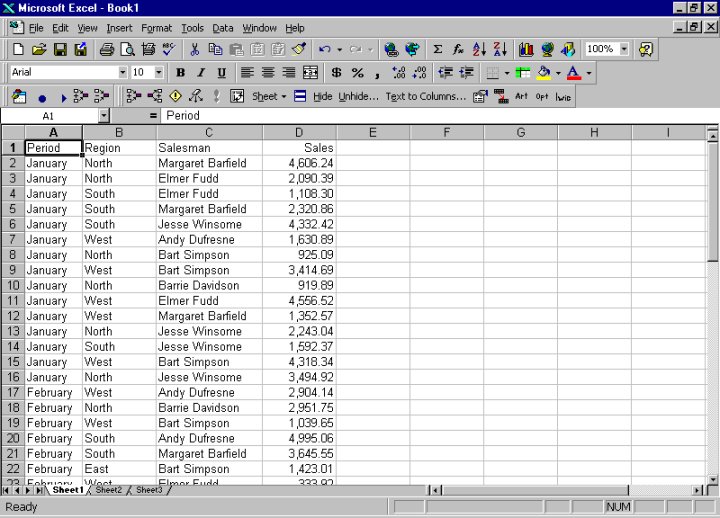The image size is (720, 518).
Task: Switch to the Sheet3 tab
Action: pyautogui.click(x=149, y=490)
